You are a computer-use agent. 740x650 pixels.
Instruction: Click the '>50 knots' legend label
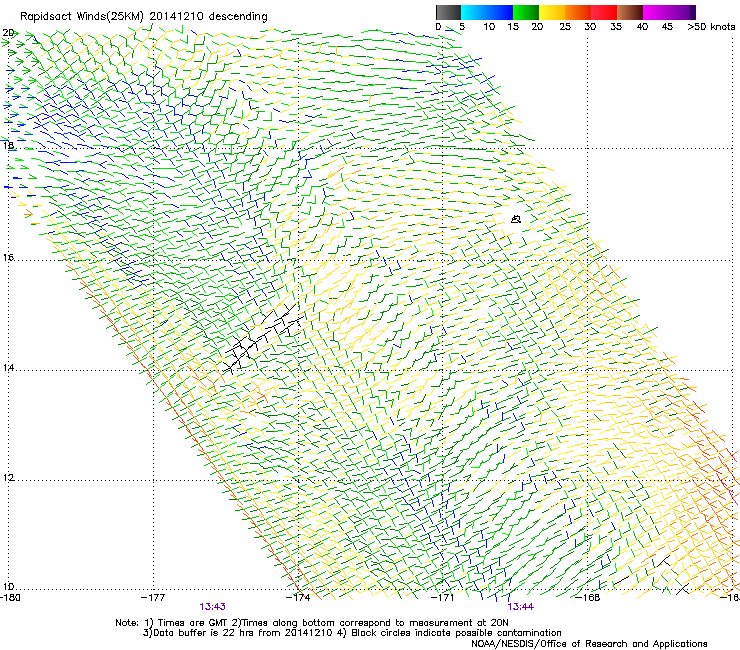(711, 27)
